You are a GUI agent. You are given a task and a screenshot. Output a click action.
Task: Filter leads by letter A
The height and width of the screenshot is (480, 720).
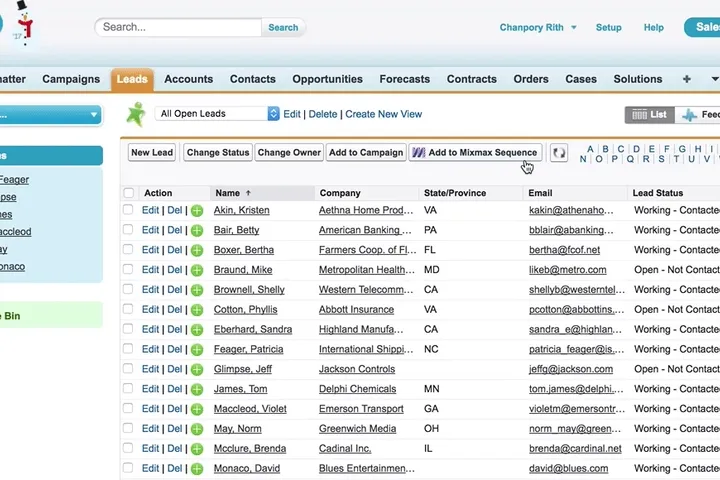590,149
